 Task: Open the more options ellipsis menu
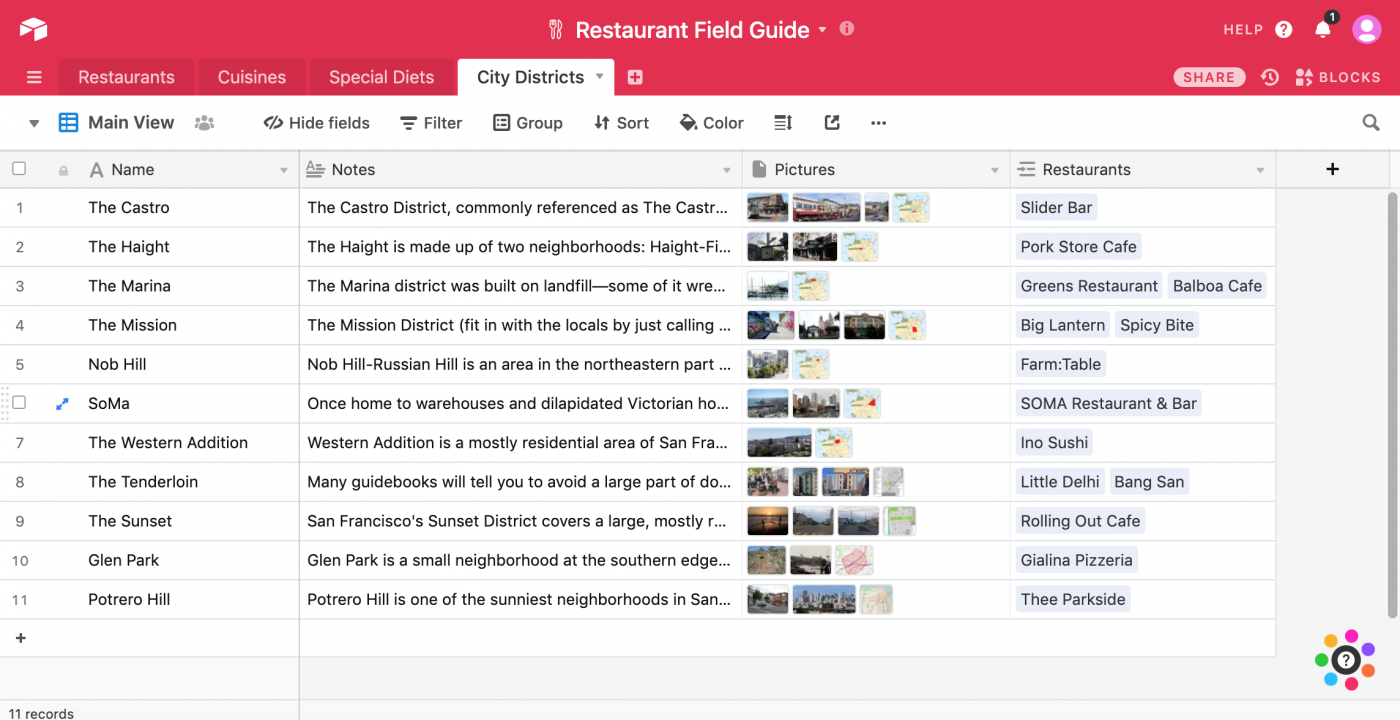(x=878, y=123)
